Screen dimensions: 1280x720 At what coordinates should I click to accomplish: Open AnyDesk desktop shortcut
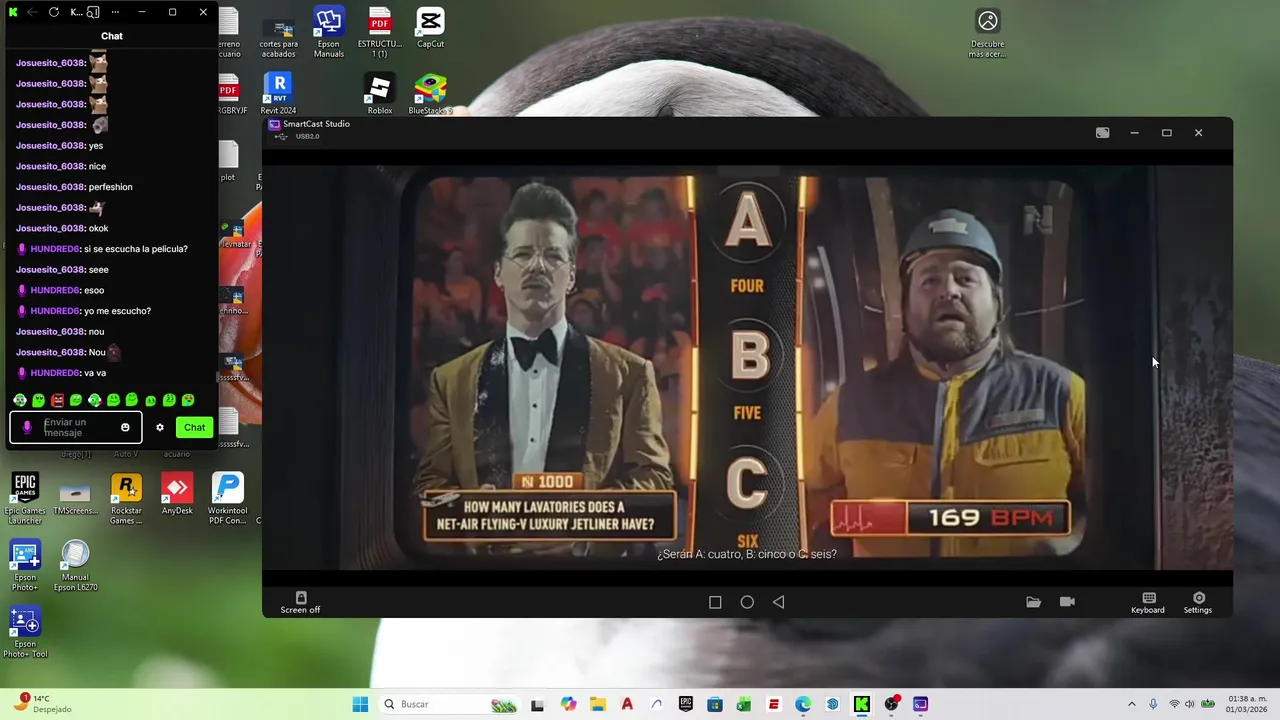pos(177,494)
